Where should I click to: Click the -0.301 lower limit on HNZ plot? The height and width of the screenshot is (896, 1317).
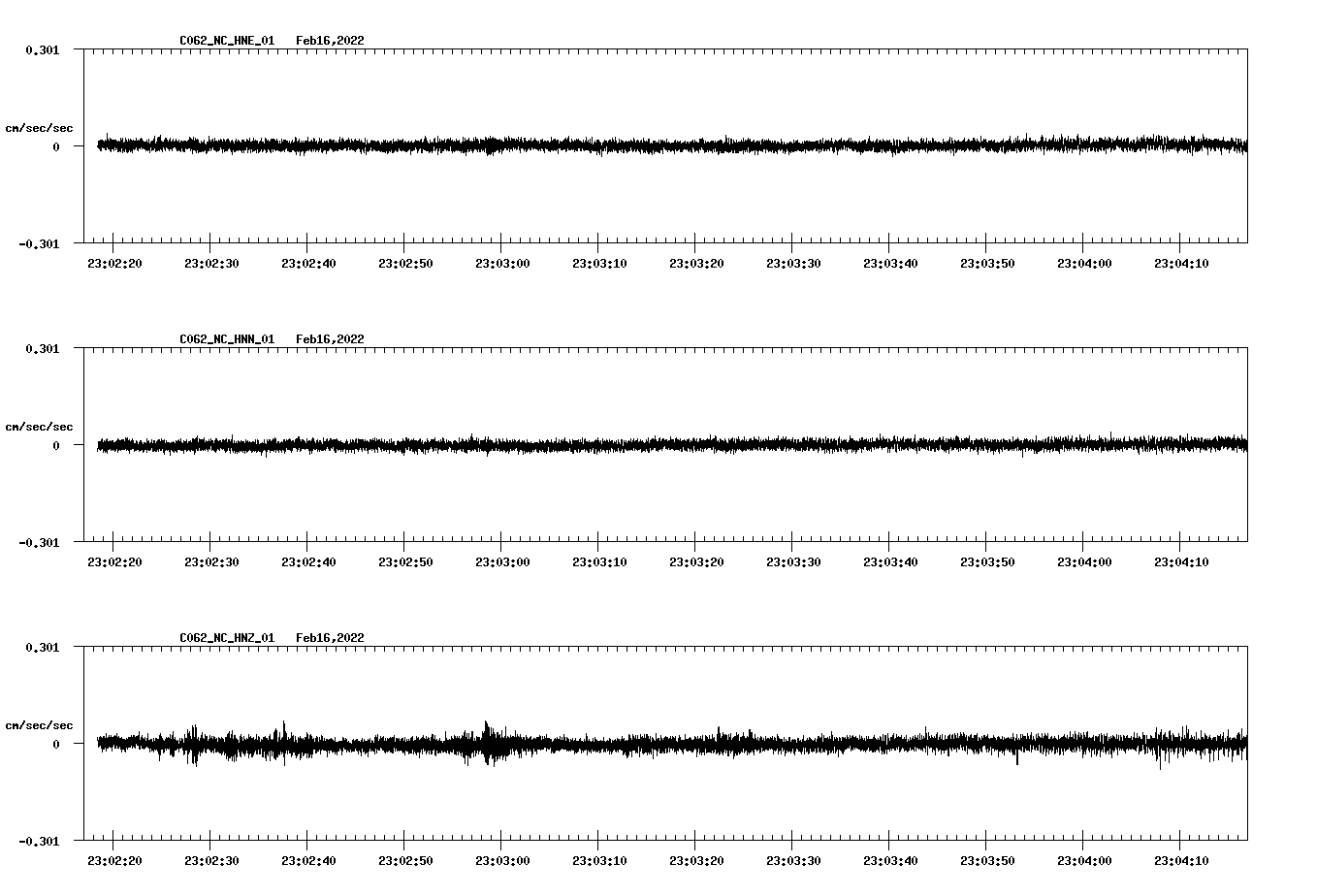coord(39,841)
